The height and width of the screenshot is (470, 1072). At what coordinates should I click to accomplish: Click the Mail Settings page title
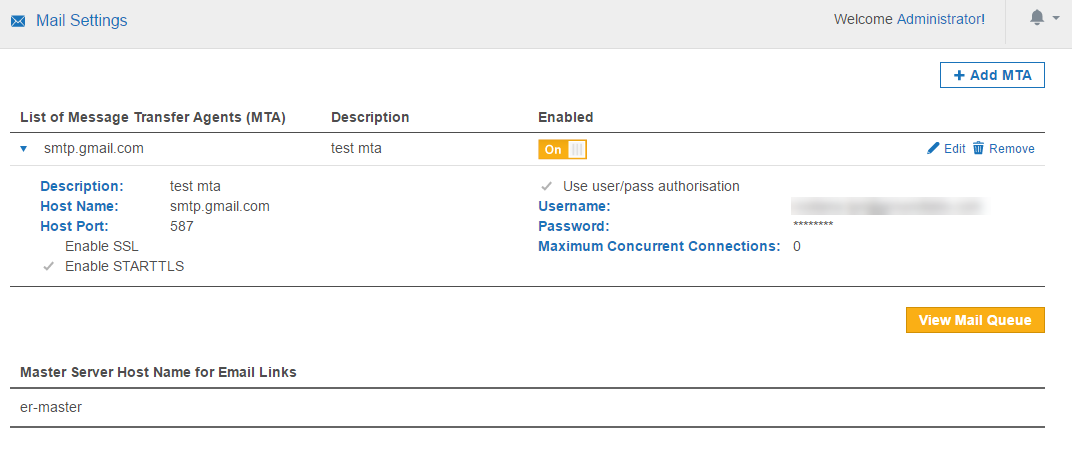point(82,20)
